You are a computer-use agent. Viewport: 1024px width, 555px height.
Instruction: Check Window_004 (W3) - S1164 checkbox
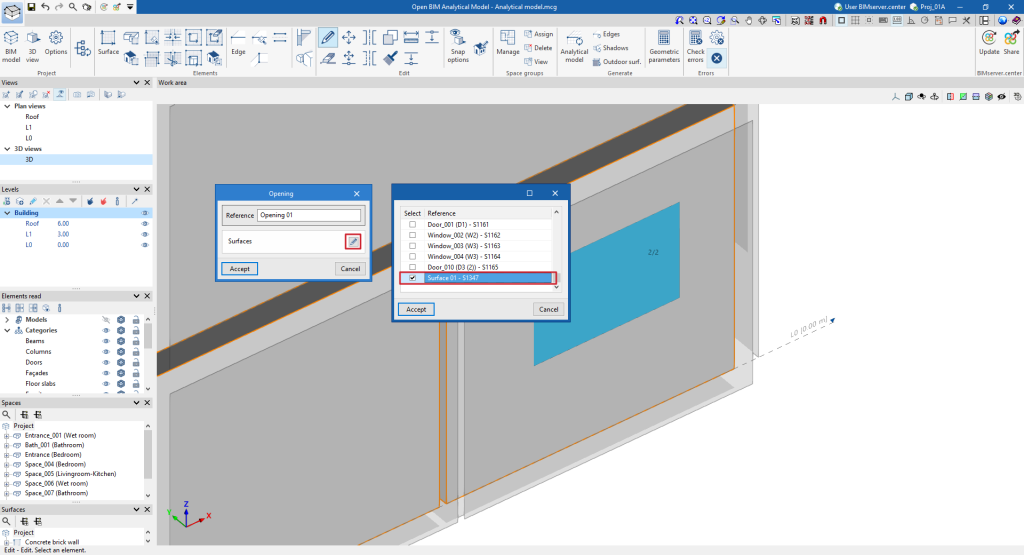[x=412, y=257]
